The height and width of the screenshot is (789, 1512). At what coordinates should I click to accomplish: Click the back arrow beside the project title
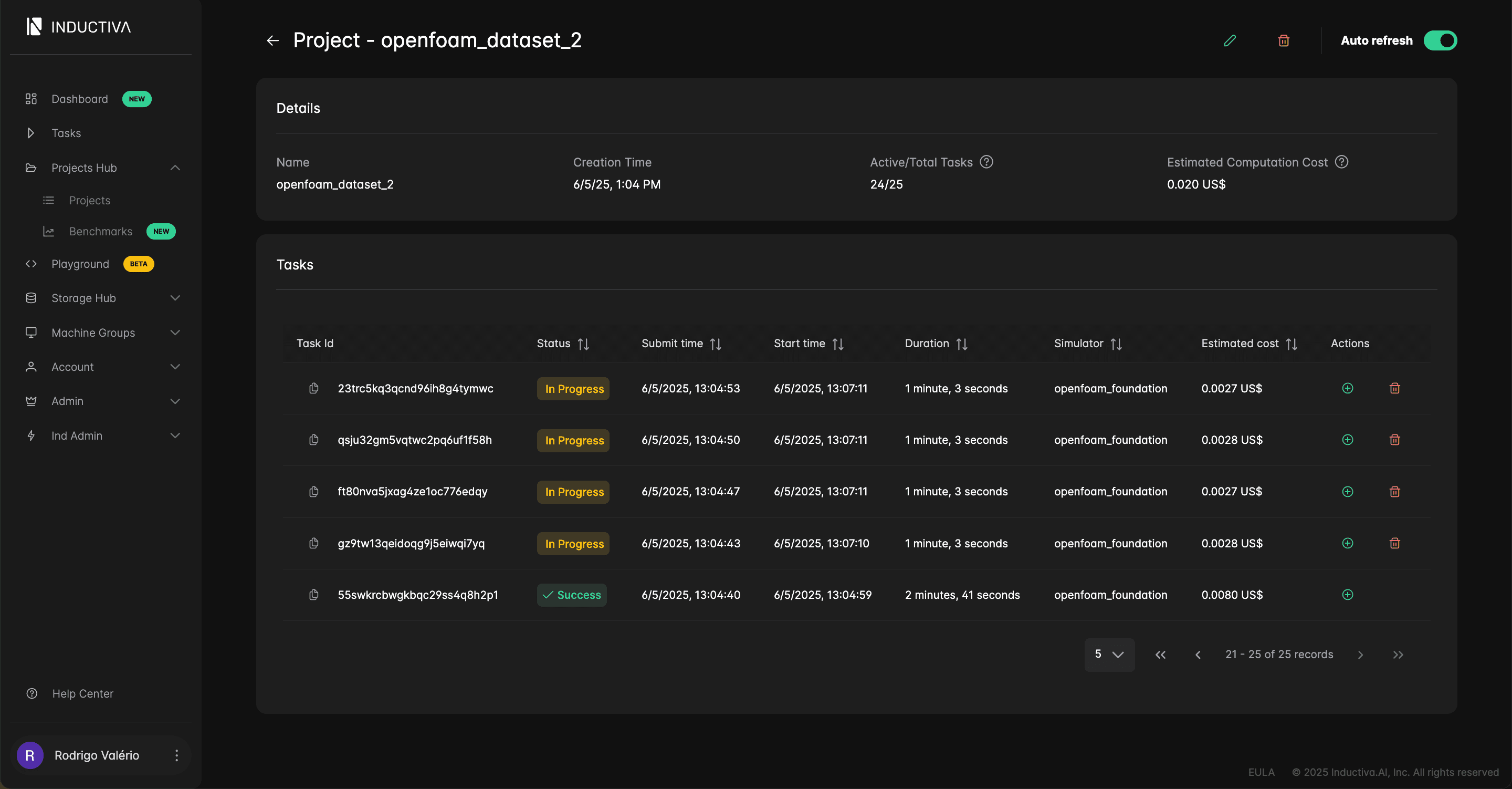click(272, 40)
